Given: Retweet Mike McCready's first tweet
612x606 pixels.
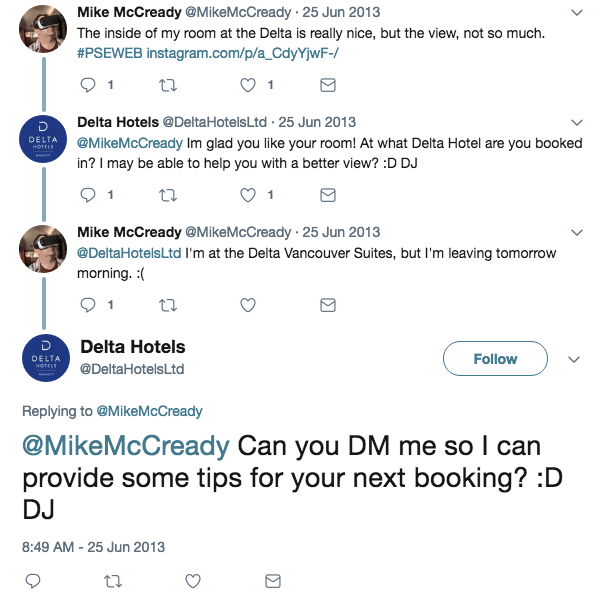Looking at the screenshot, I should point(168,85).
